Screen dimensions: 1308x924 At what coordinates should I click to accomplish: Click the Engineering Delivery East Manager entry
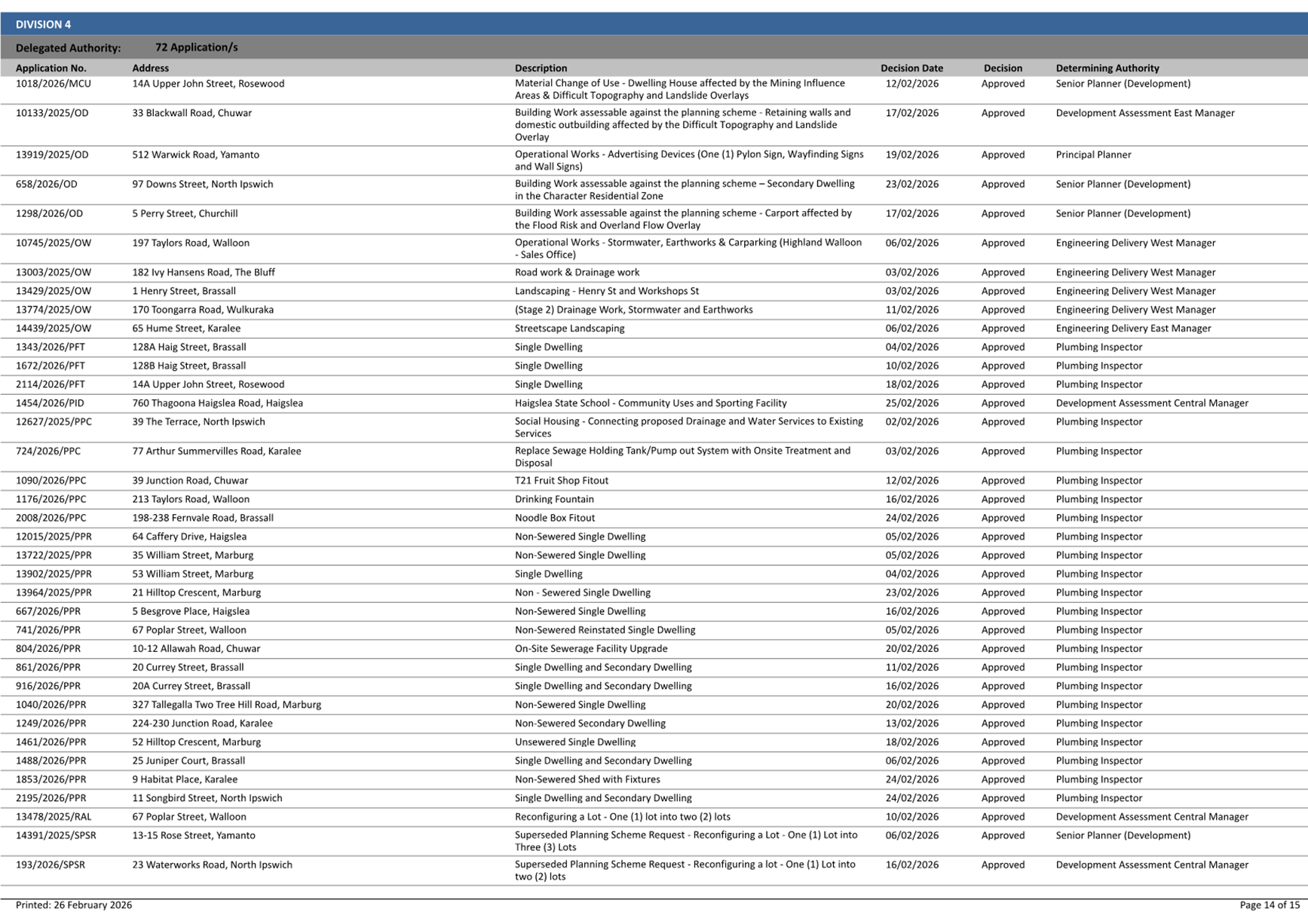tap(1133, 328)
